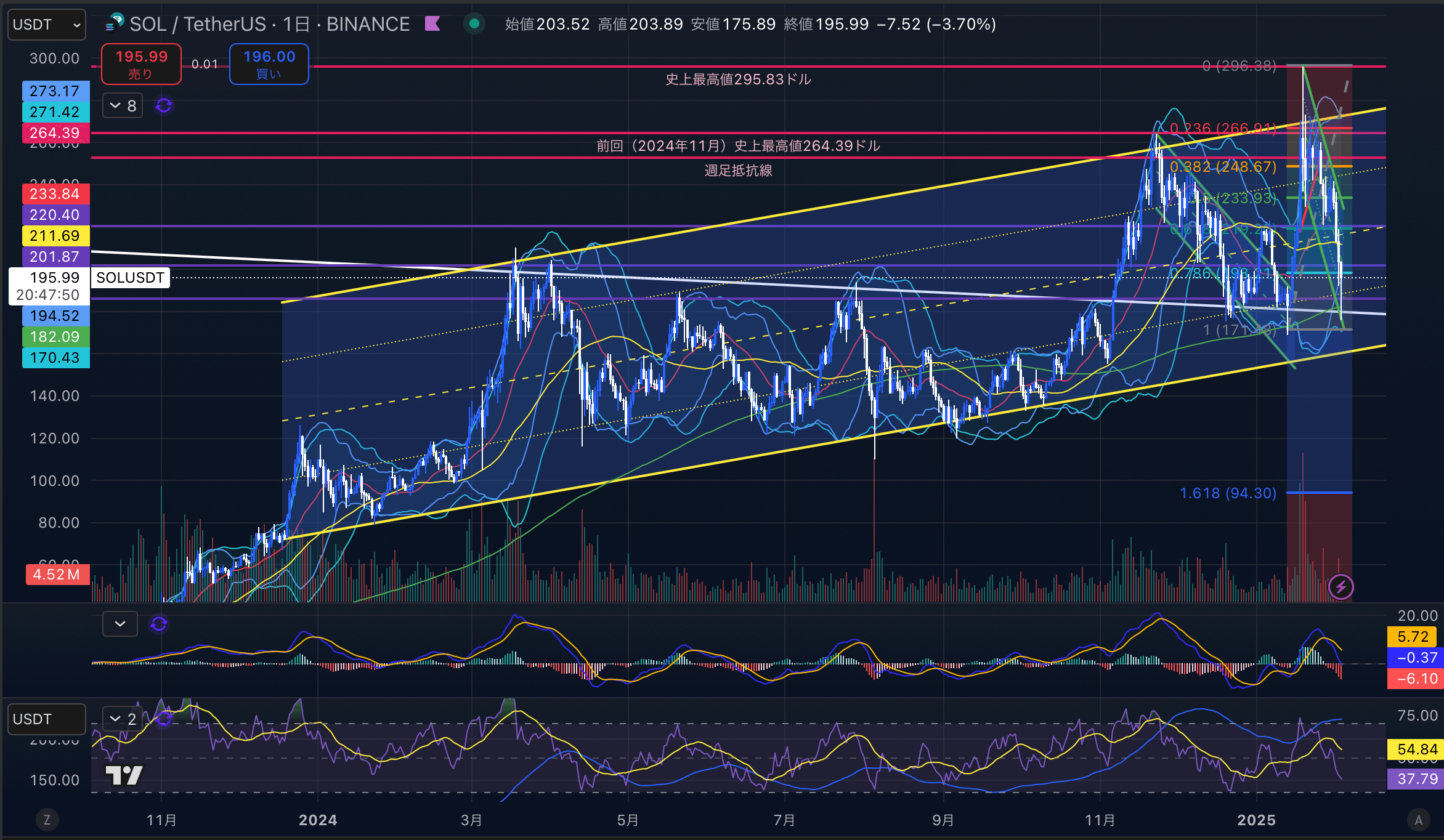Click the SOL / TetherUS symbol title
The height and width of the screenshot is (840, 1444).
(270, 24)
